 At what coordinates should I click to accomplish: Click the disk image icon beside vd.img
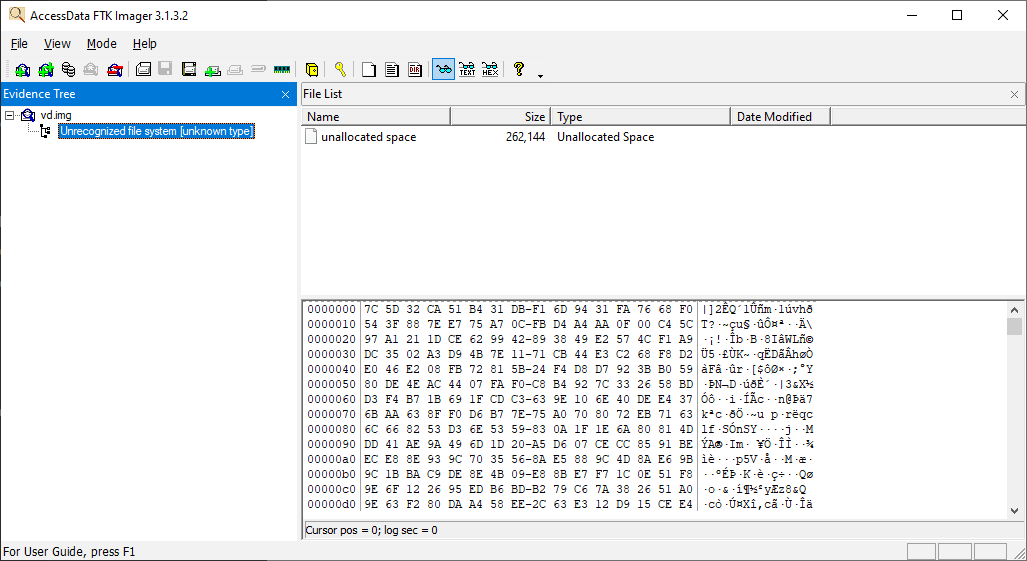pos(28,115)
